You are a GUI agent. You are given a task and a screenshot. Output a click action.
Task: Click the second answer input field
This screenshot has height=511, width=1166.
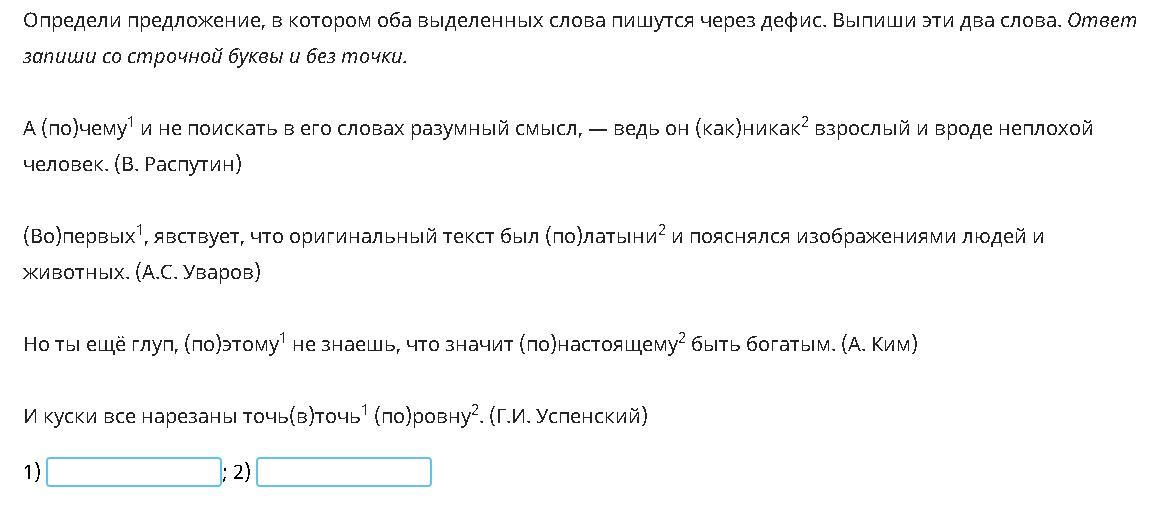click(x=344, y=472)
